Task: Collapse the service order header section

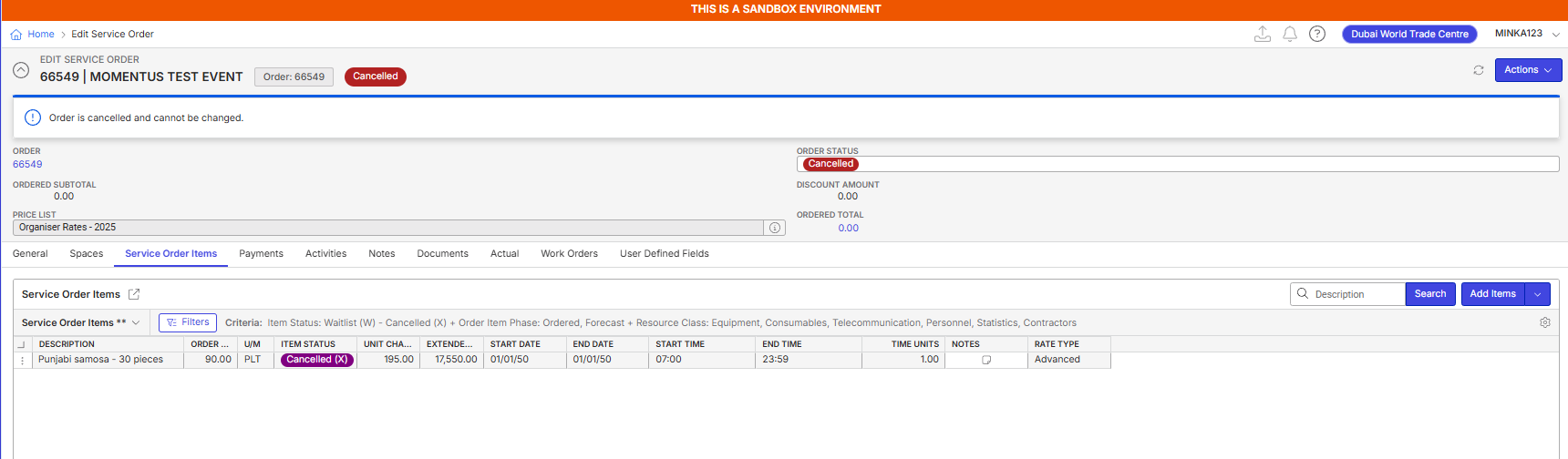Action: [21, 70]
